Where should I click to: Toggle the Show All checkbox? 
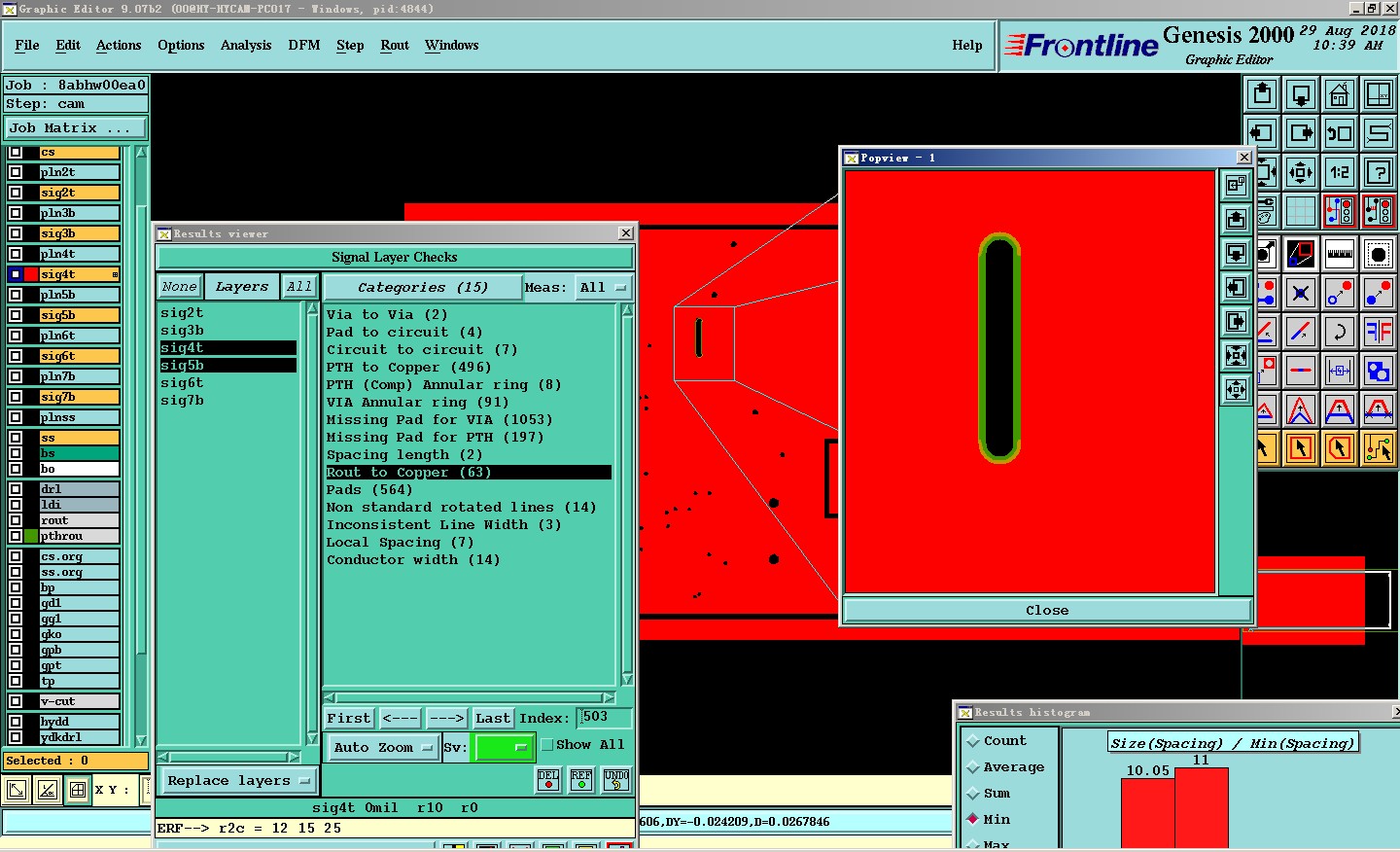pyautogui.click(x=546, y=745)
